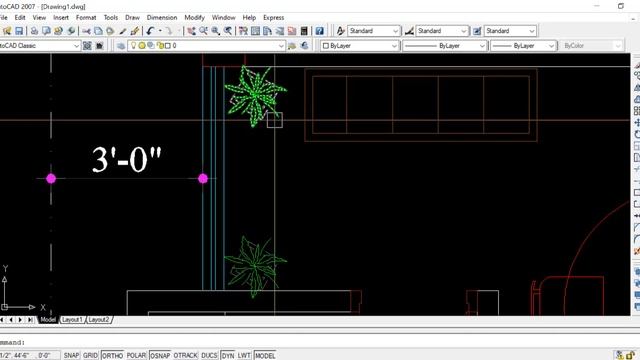
Task: Save the drawing with the Save icon
Action: point(19,31)
